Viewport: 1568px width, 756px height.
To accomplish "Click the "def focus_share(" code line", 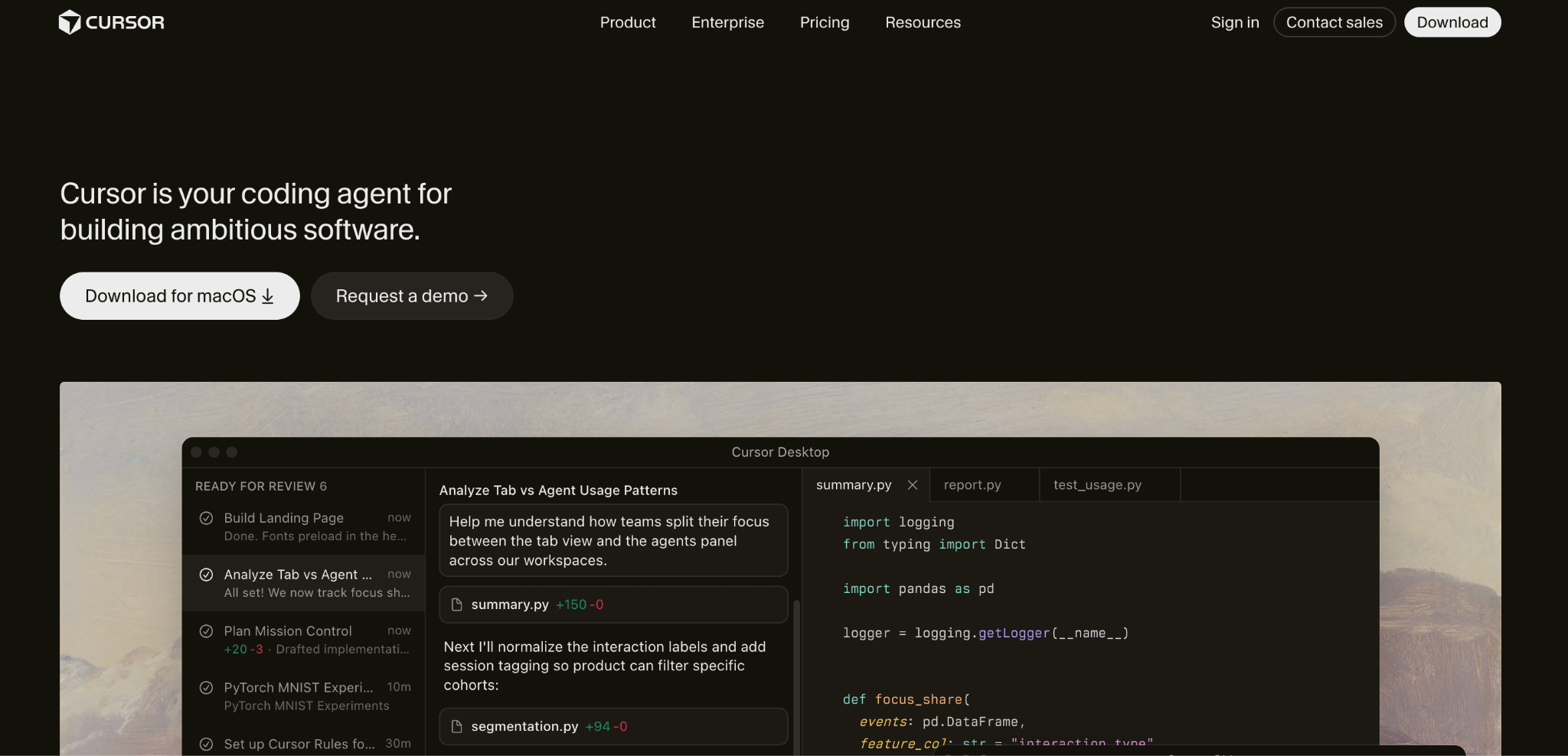I will pos(906,699).
